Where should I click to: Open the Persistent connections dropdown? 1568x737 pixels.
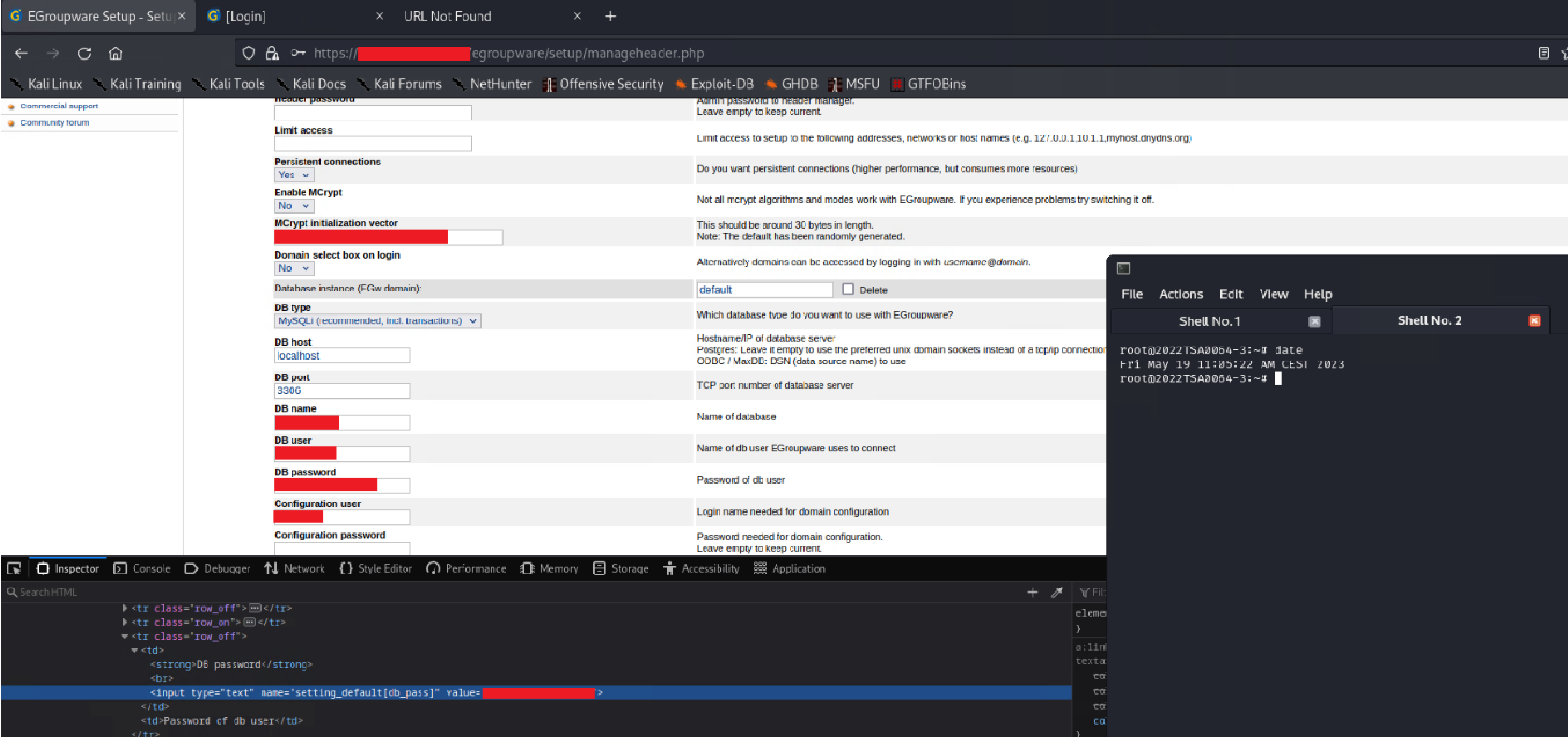tap(294, 175)
